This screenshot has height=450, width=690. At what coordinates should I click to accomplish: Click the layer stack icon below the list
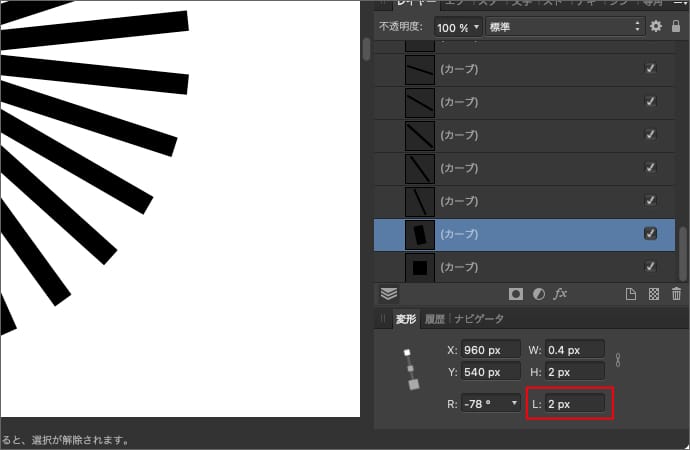(389, 294)
